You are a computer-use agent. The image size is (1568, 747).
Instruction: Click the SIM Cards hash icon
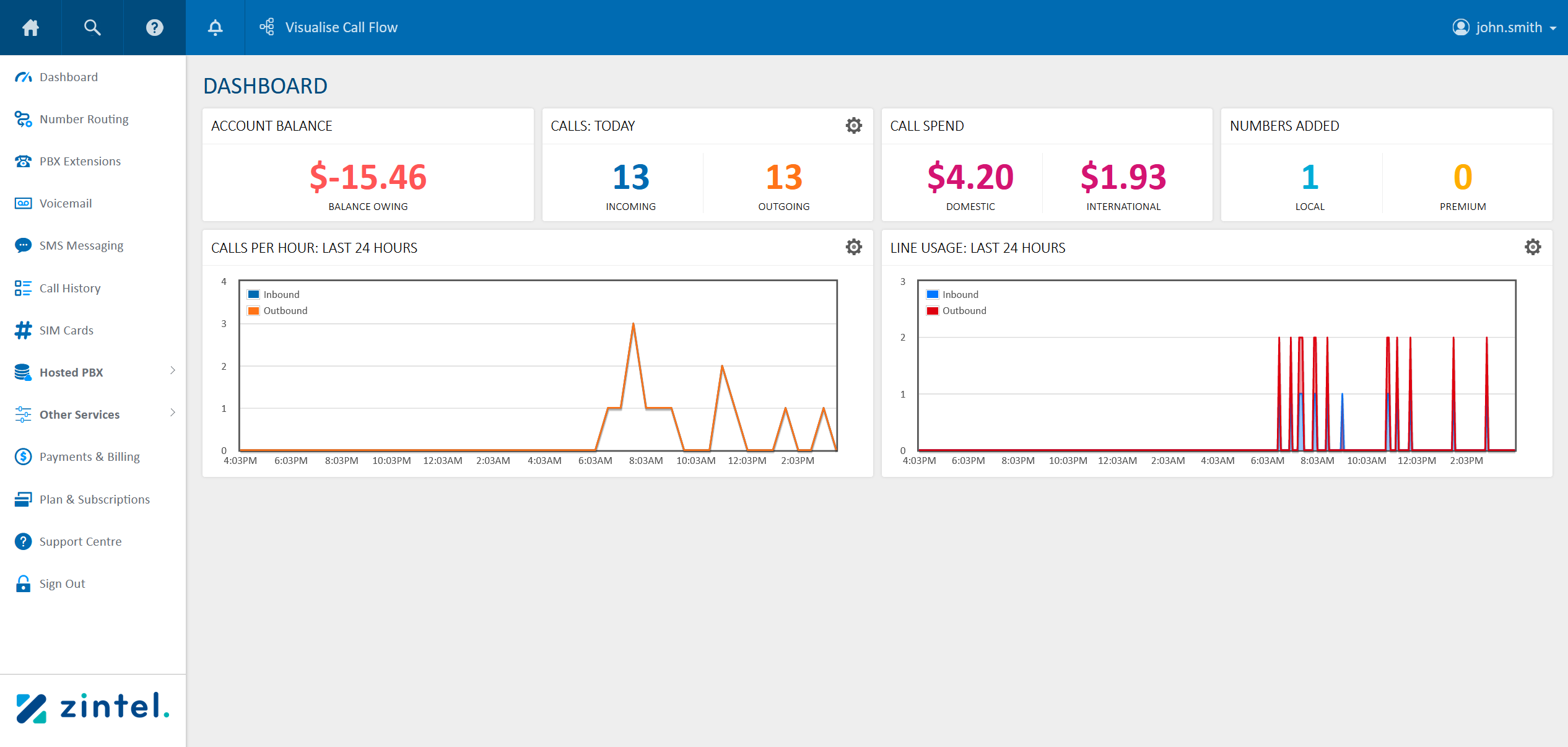coord(23,330)
